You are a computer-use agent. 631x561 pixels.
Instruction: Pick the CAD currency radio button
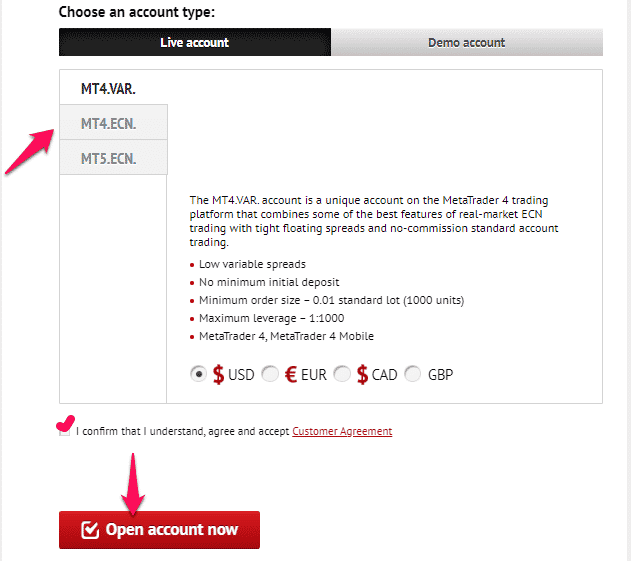(x=342, y=374)
